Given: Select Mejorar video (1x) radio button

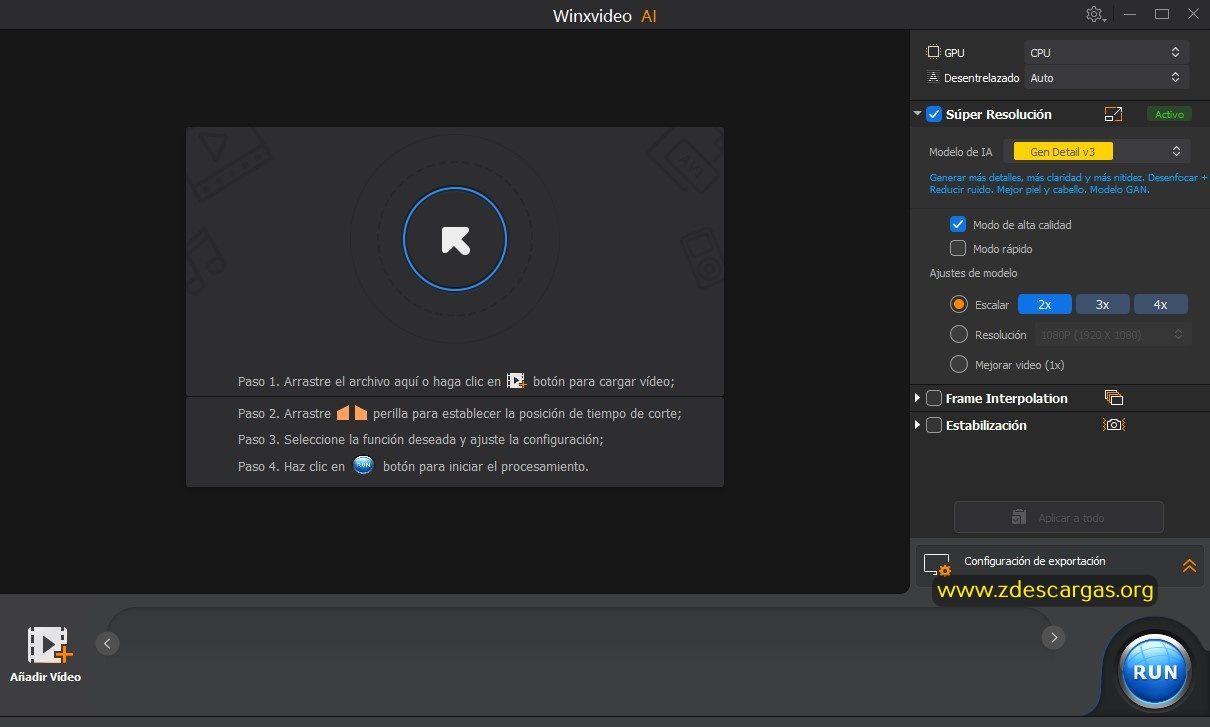Looking at the screenshot, I should point(959,364).
